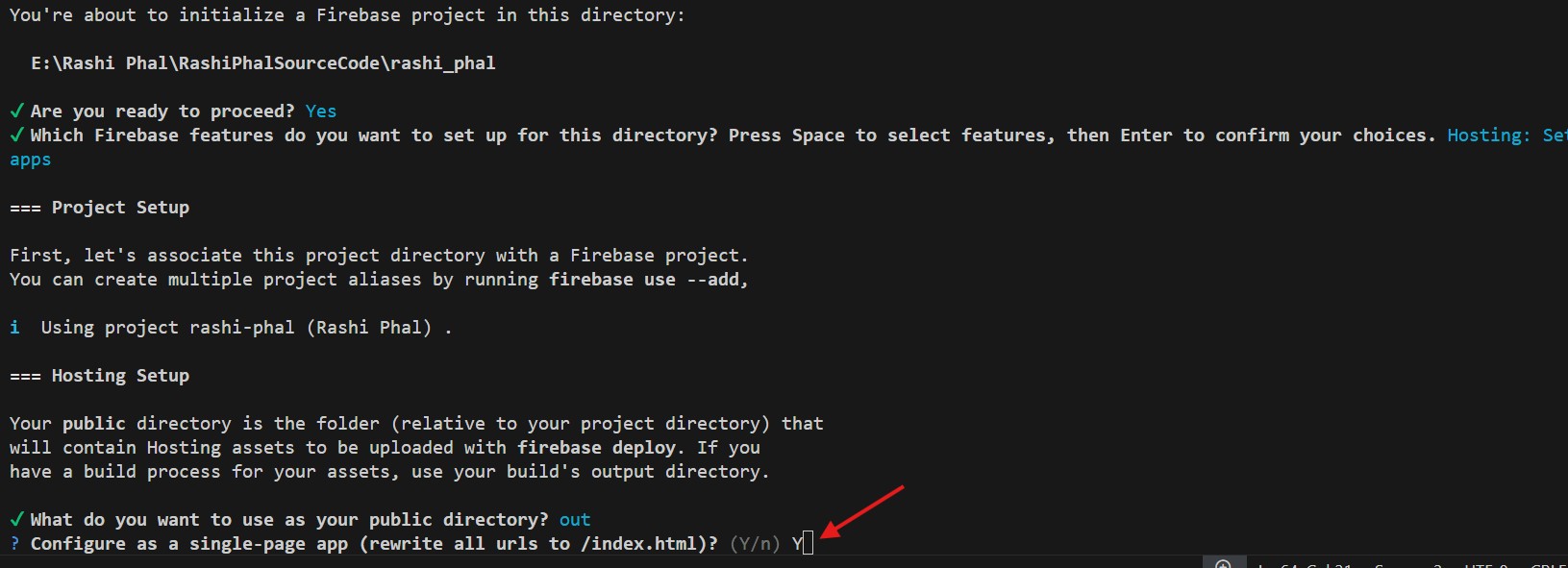The width and height of the screenshot is (1568, 568).
Task: Click the '=== Hosting Setup' heading
Action: tap(100, 375)
